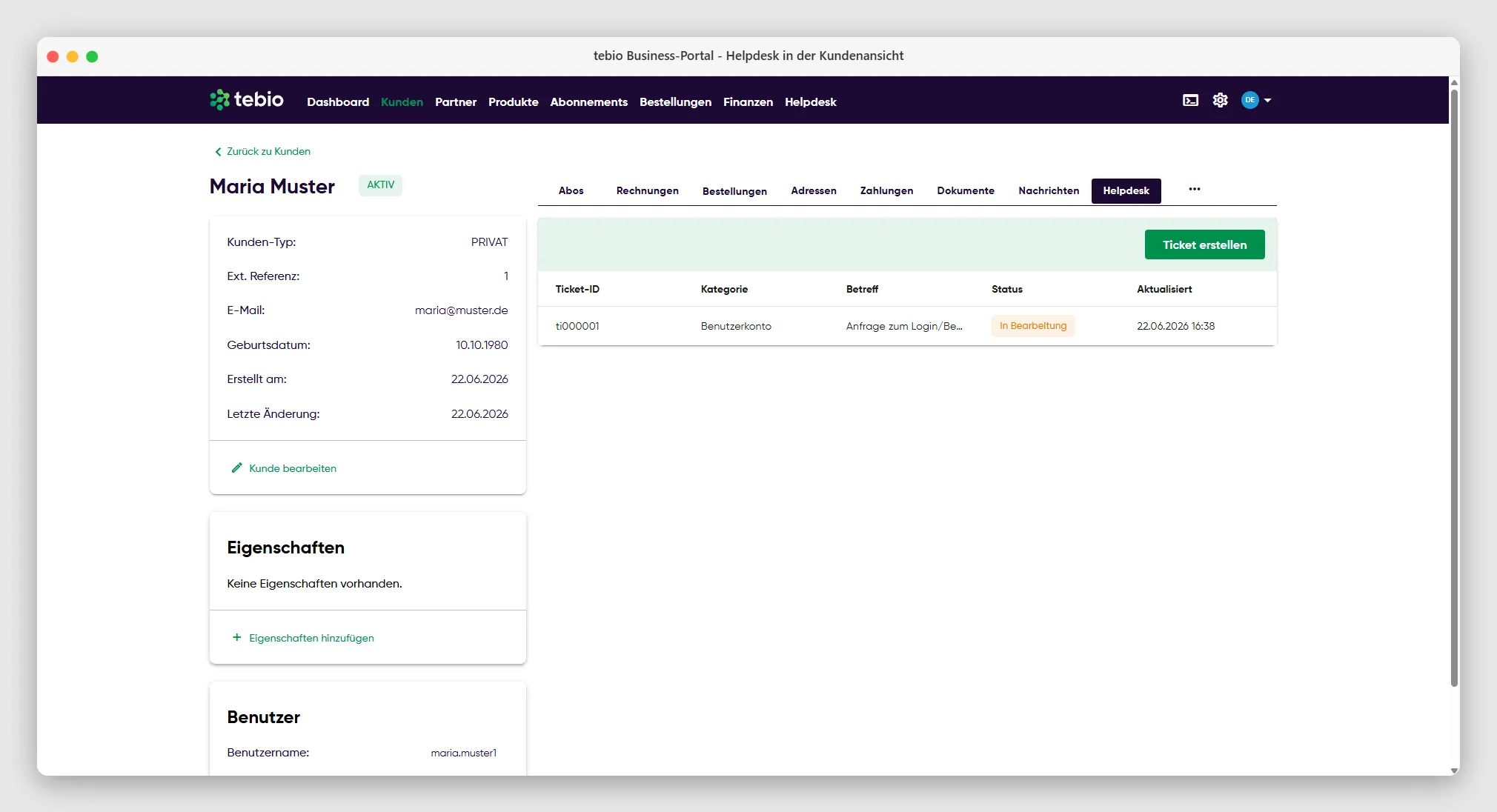Screen dimensions: 1497x812
Task: Switch to the Abos tab
Action: [571, 190]
